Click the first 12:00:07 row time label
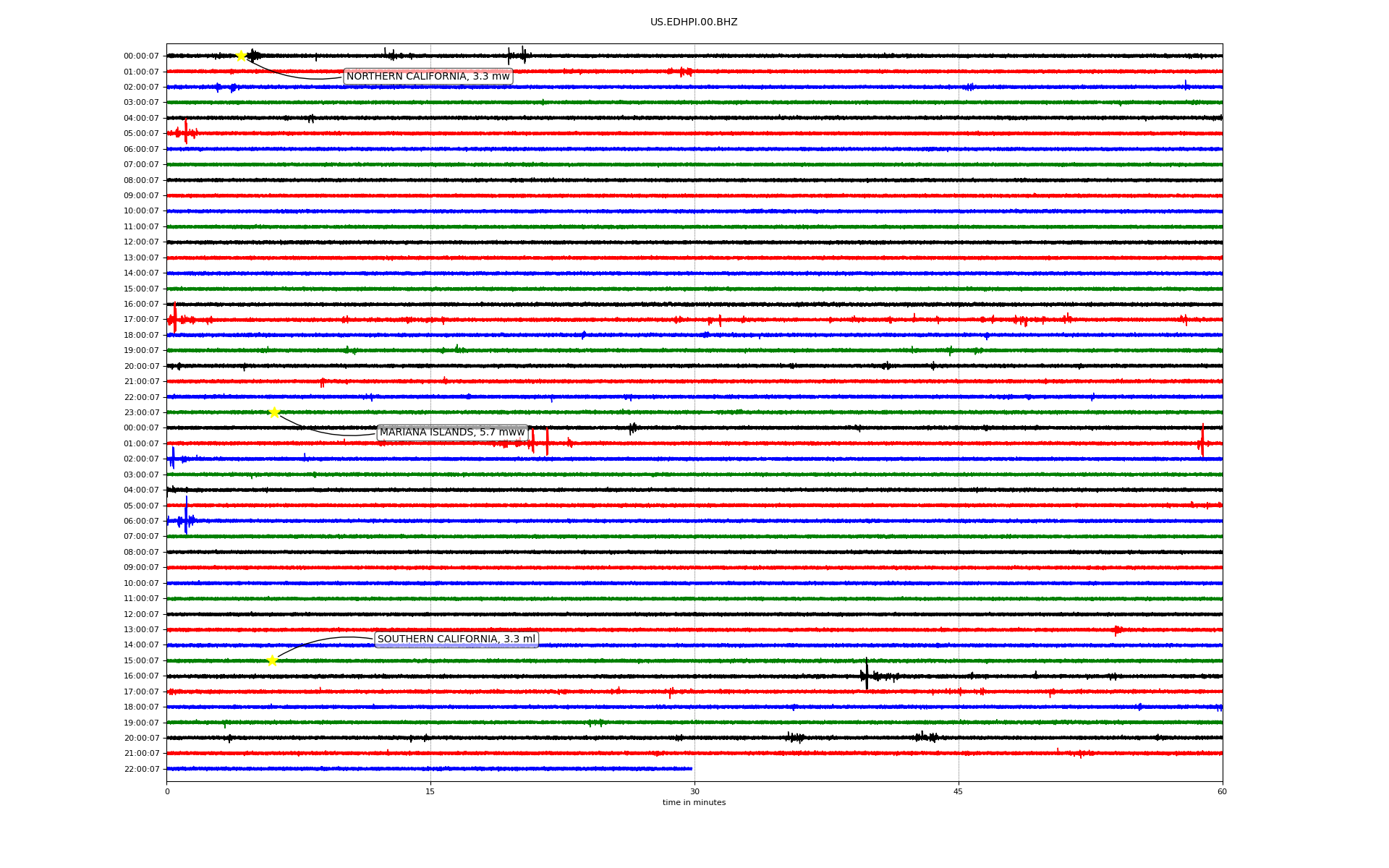The image size is (1389, 868). click(x=141, y=242)
